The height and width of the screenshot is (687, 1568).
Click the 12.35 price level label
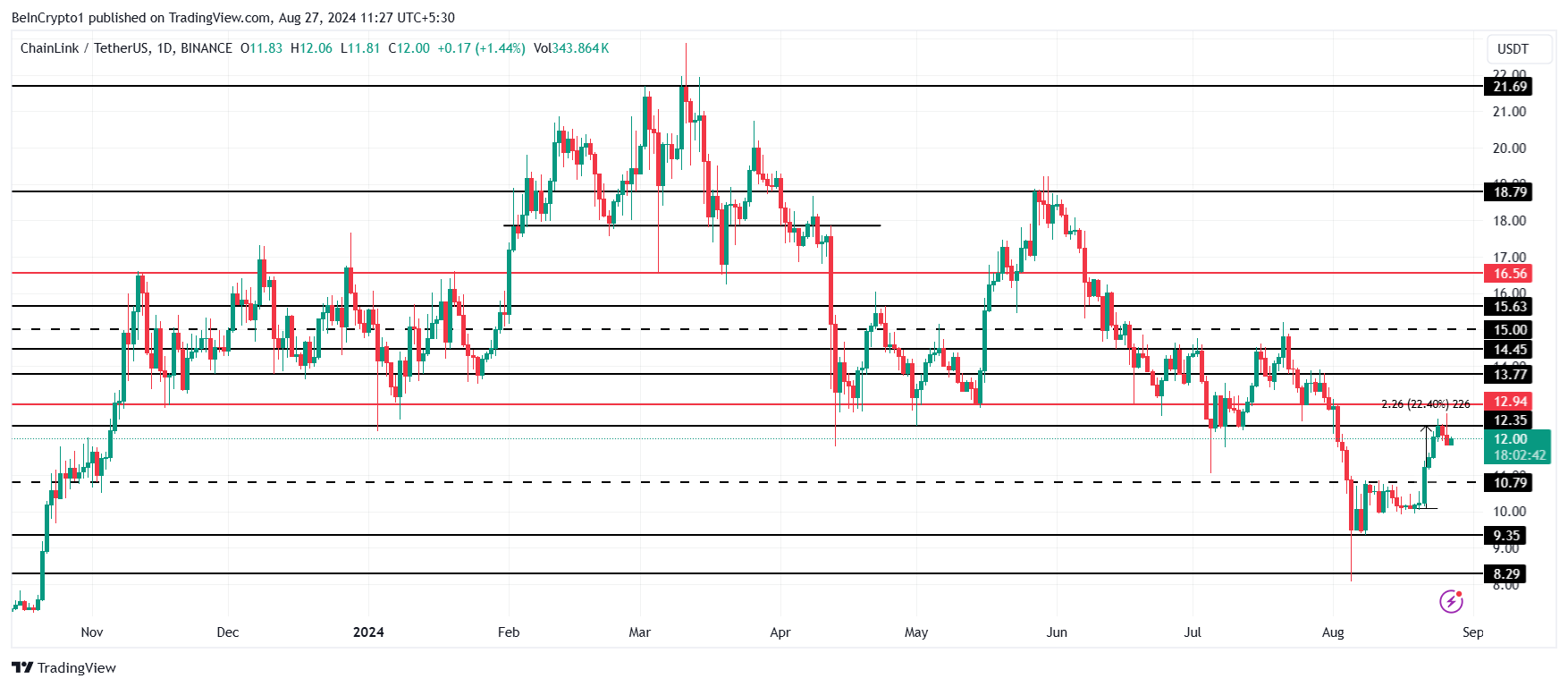tap(1509, 420)
